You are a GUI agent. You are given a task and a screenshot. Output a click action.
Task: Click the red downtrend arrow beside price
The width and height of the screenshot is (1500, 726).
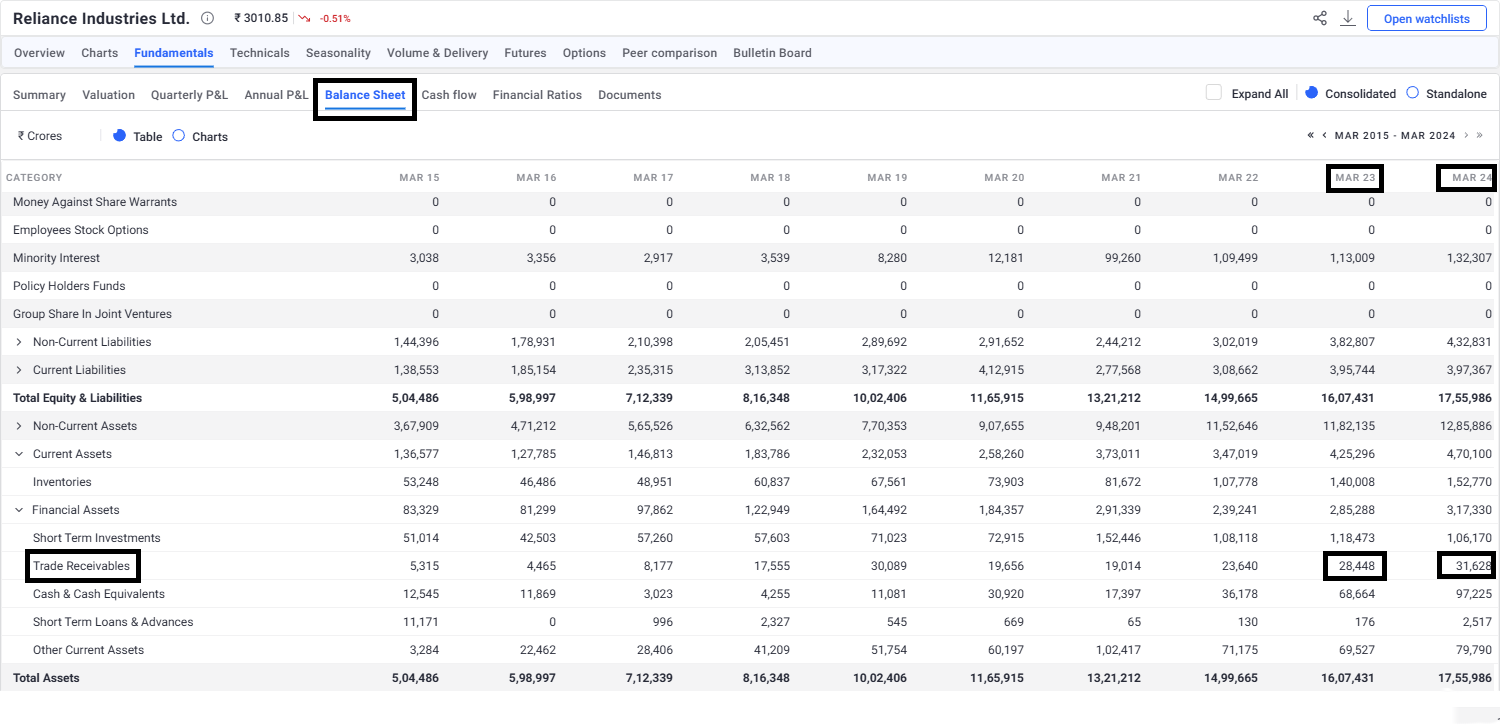click(305, 19)
